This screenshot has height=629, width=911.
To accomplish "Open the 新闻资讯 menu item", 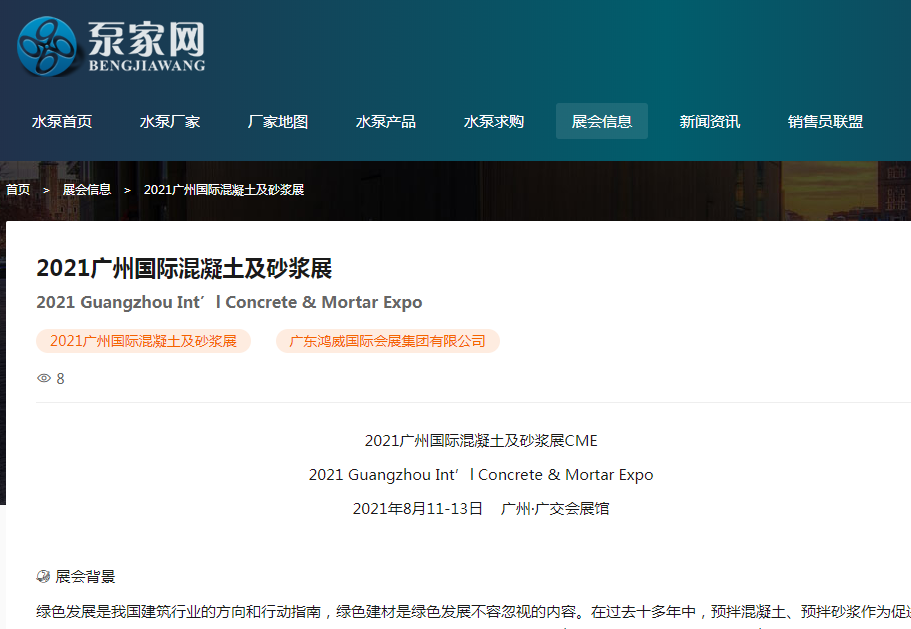I will pyautogui.click(x=710, y=121).
